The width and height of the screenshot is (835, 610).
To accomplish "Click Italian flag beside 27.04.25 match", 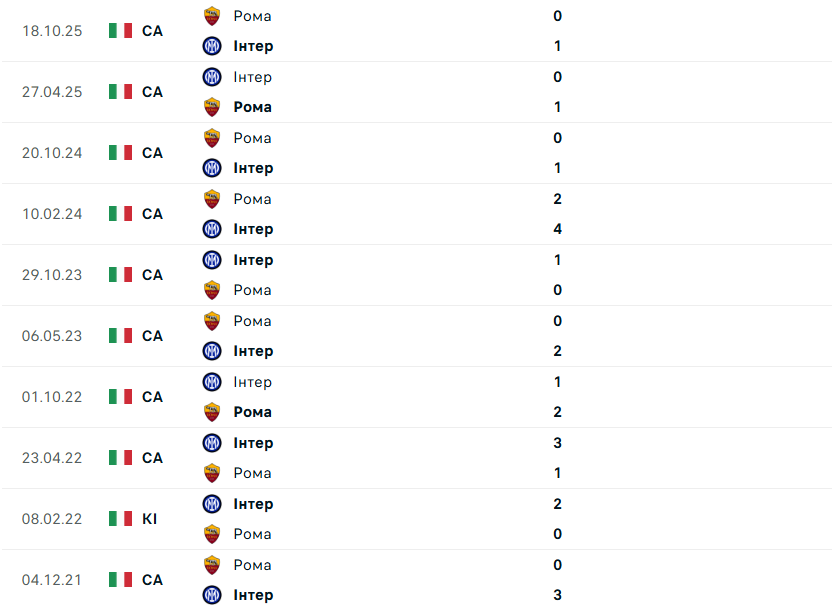I will [x=121, y=92].
